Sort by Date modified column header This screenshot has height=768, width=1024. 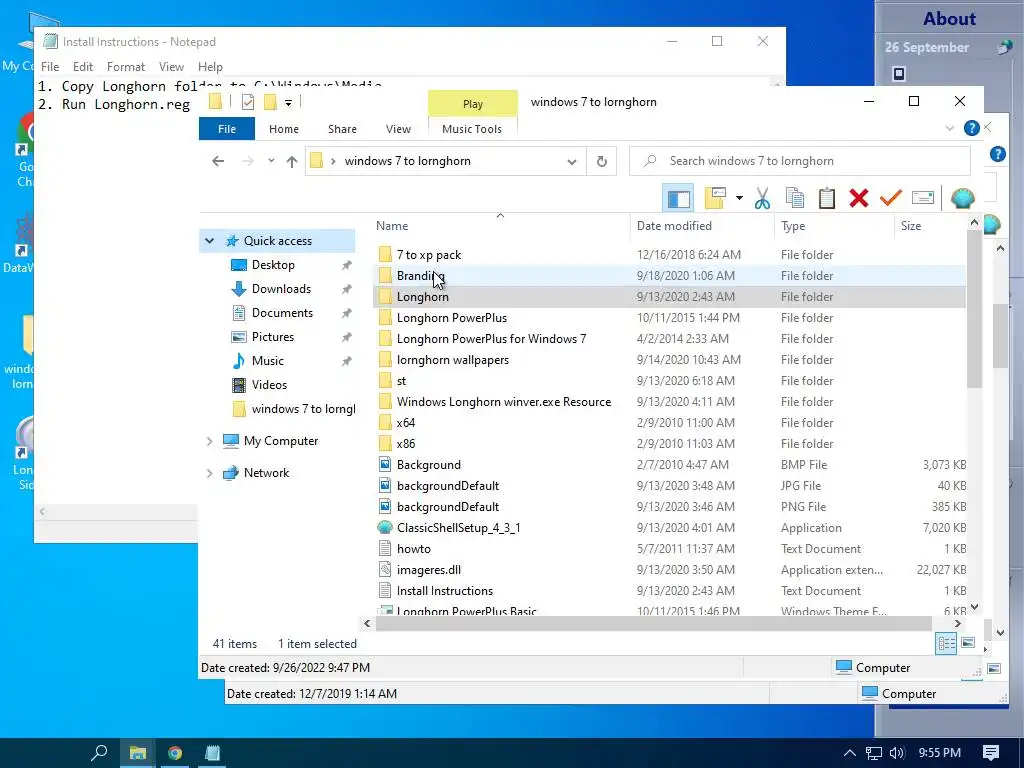(x=674, y=226)
